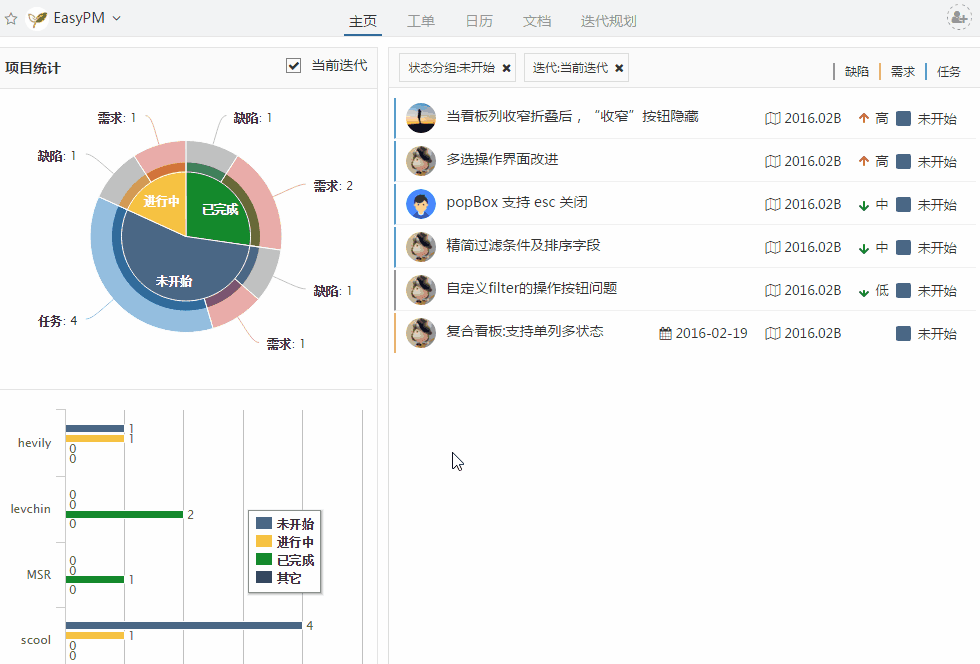The image size is (980, 664).
Task: Open ticket 自定义filter的操作按钮问题
Action: point(531,288)
